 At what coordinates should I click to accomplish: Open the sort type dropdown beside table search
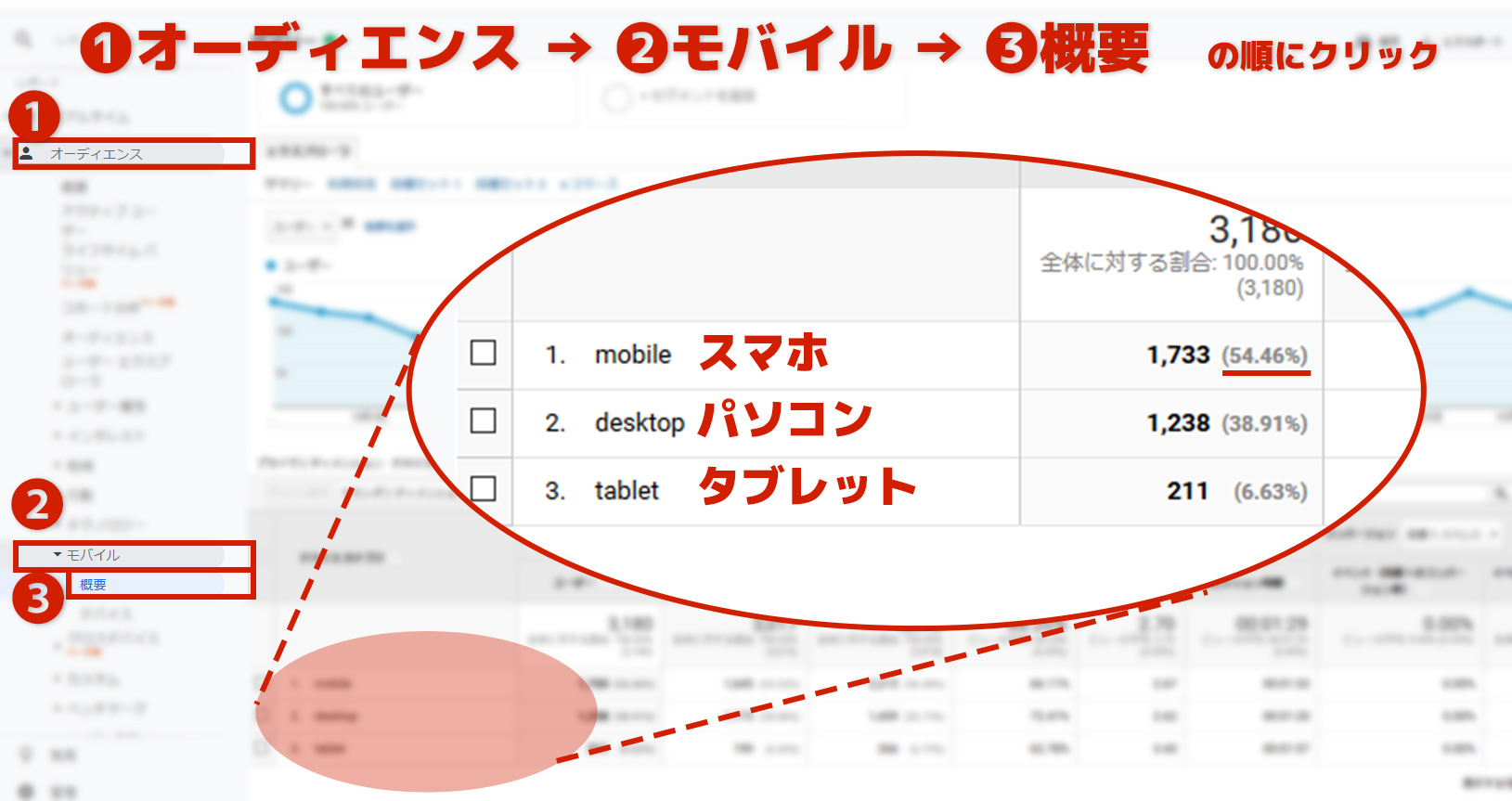(x=1449, y=534)
